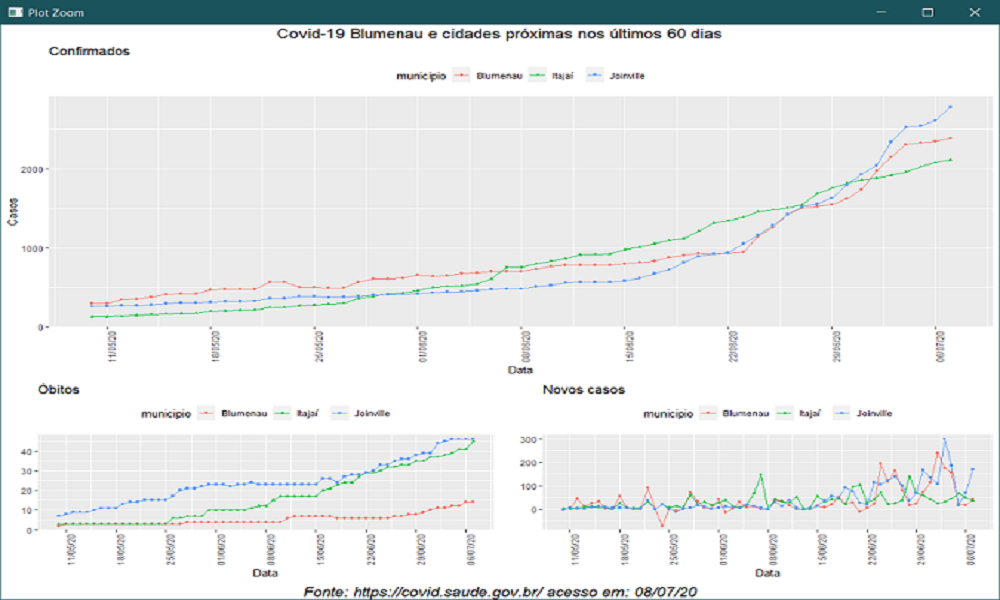
Task: Click 'município' label in the Óbitos legend
Action: [x=166, y=414]
